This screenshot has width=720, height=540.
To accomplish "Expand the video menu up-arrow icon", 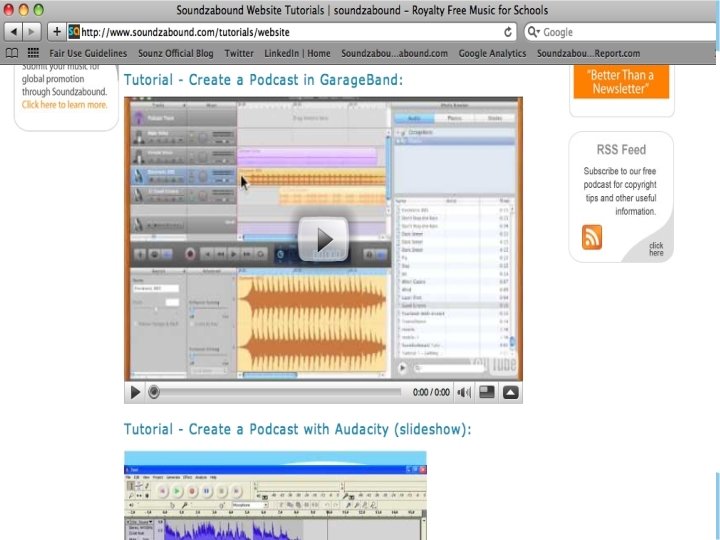I will [511, 392].
